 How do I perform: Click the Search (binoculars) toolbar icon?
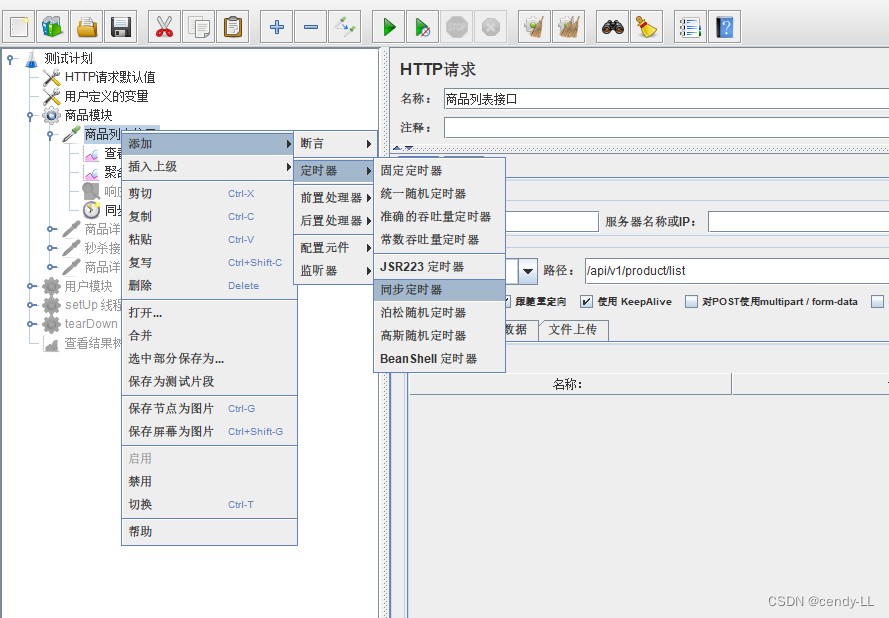pos(612,26)
